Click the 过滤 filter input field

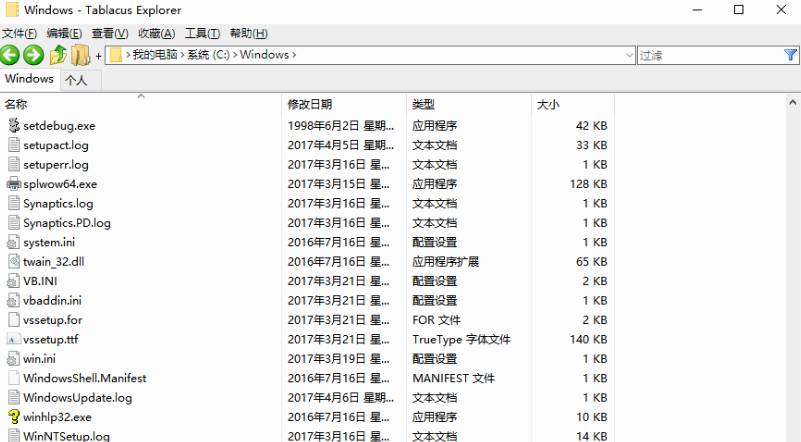click(710, 55)
